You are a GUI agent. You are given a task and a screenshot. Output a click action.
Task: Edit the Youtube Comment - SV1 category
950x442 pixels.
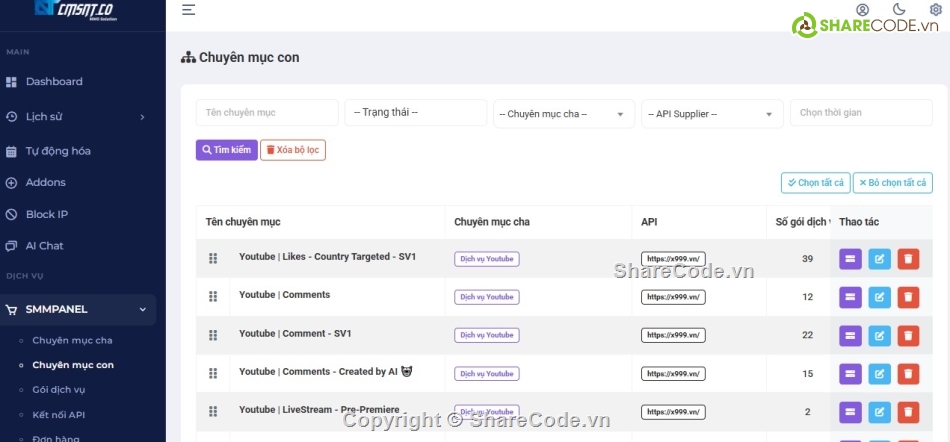(x=879, y=335)
